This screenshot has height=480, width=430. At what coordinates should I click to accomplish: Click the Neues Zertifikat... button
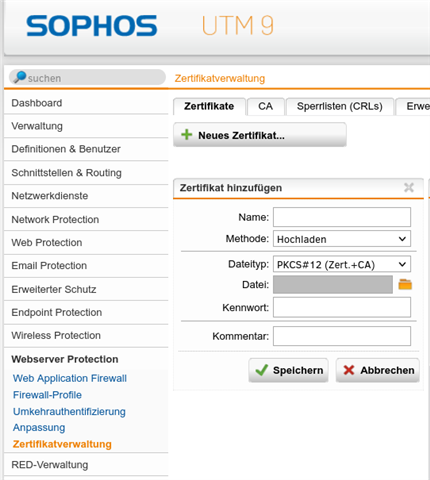tap(260, 135)
